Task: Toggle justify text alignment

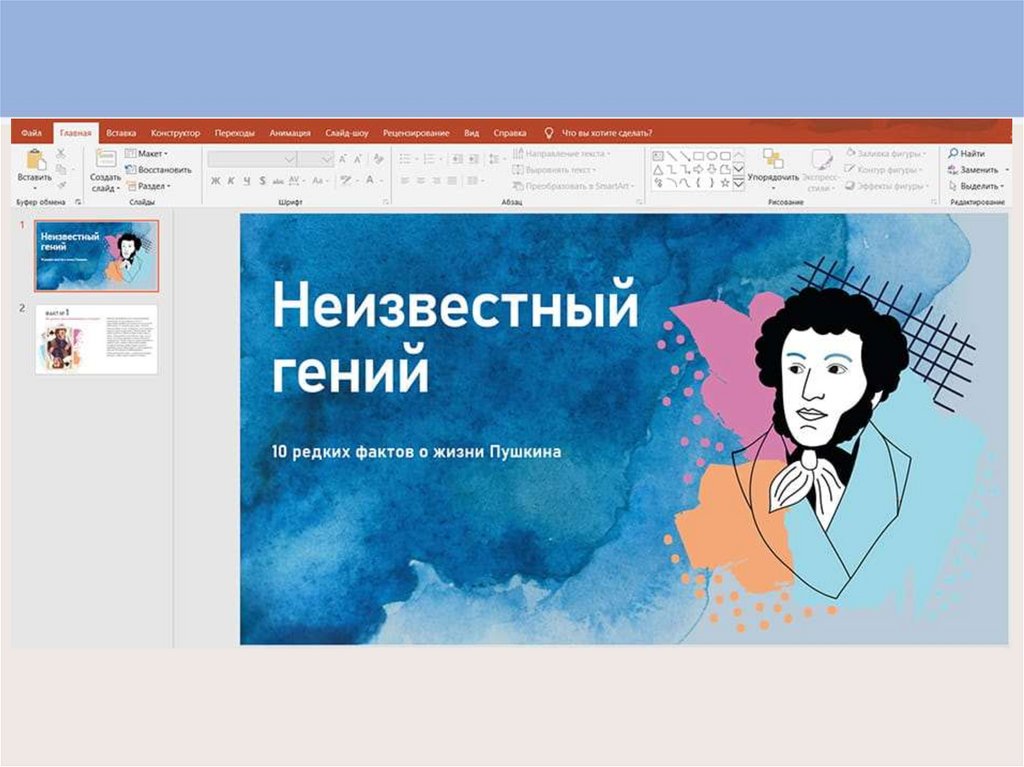Action: click(452, 181)
